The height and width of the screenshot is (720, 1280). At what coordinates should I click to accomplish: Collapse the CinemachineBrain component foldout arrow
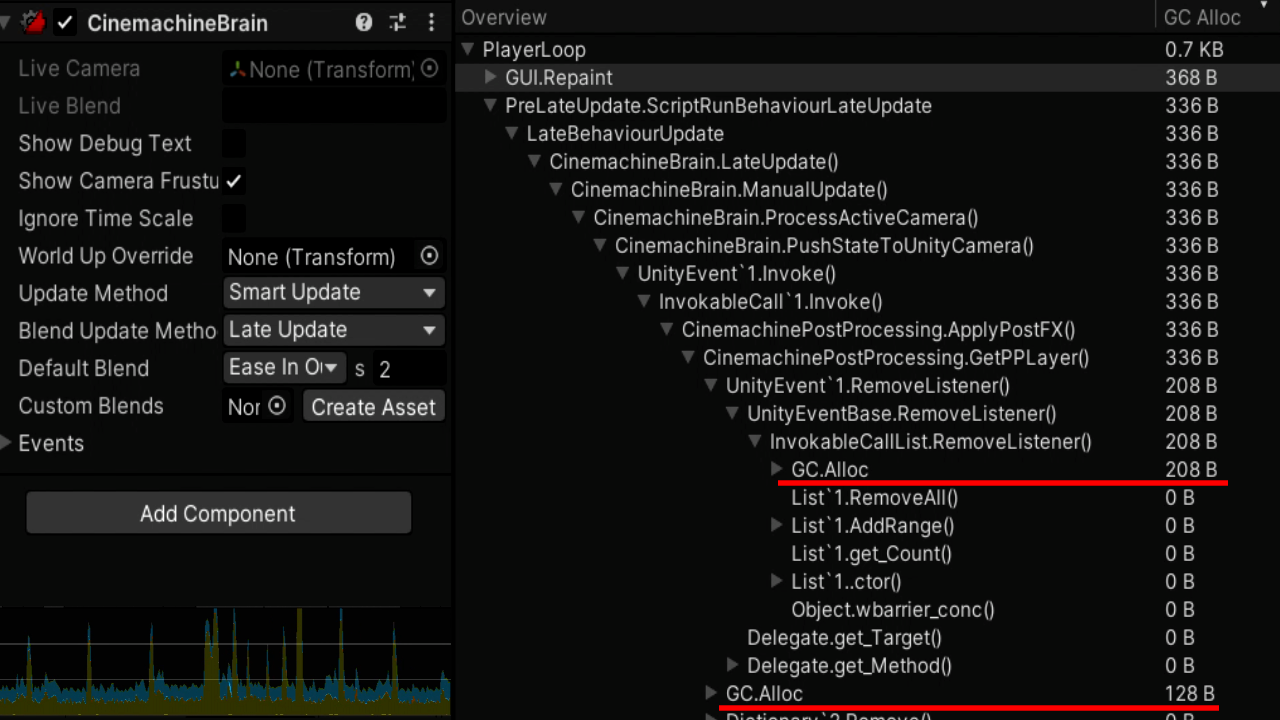click(x=6, y=22)
